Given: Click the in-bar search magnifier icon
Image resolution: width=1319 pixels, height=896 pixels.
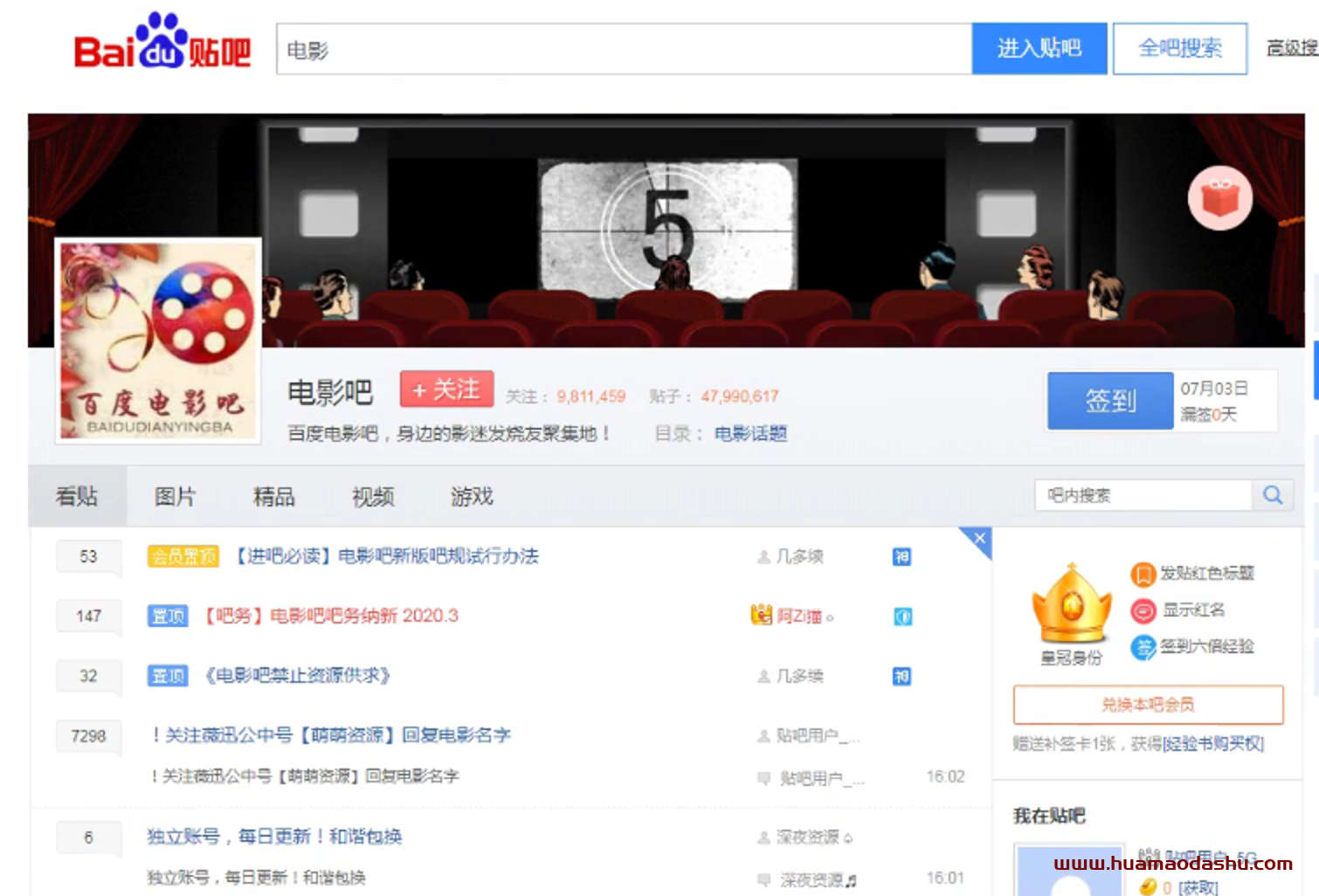Looking at the screenshot, I should [1273, 495].
